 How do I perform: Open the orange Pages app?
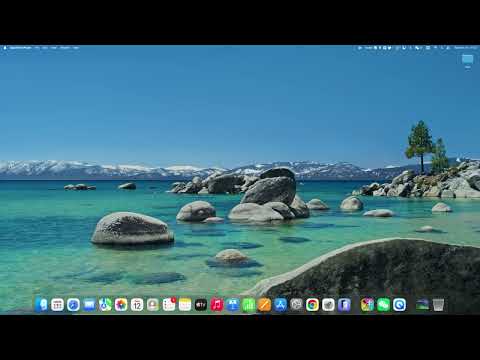(265, 305)
